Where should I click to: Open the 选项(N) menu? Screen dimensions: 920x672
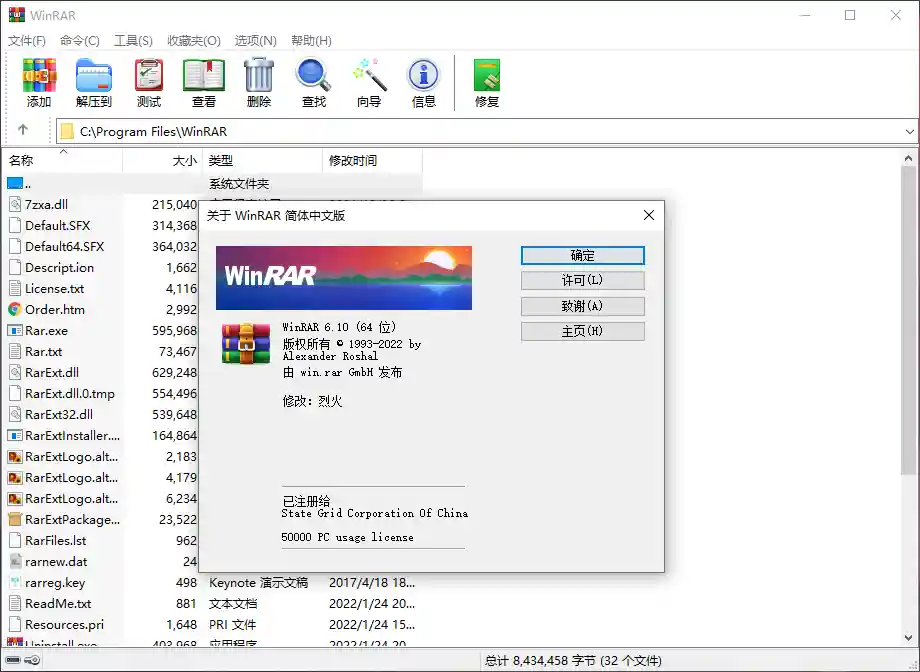pos(254,40)
